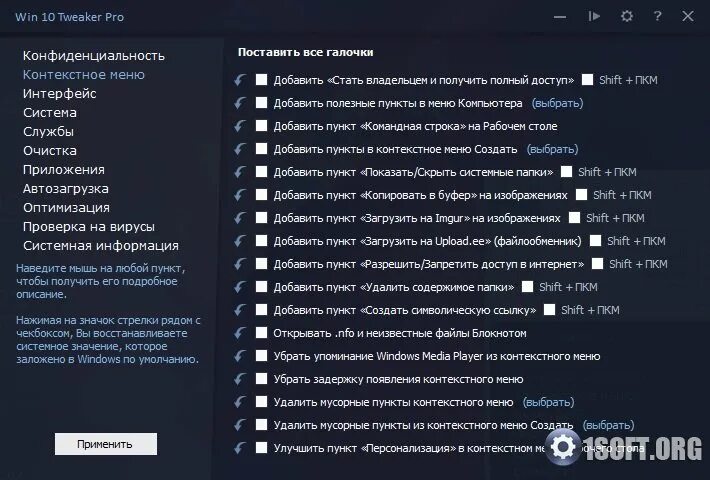Reset arrow beside 'Загрузить на Imgur'
The image size is (710, 480).
tap(240, 218)
